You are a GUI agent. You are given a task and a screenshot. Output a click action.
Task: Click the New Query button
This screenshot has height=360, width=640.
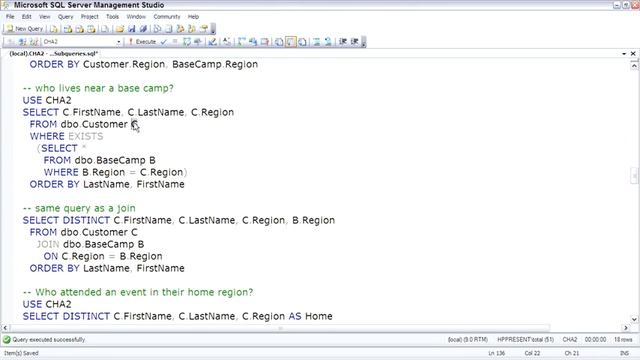pyautogui.click(x=25, y=29)
